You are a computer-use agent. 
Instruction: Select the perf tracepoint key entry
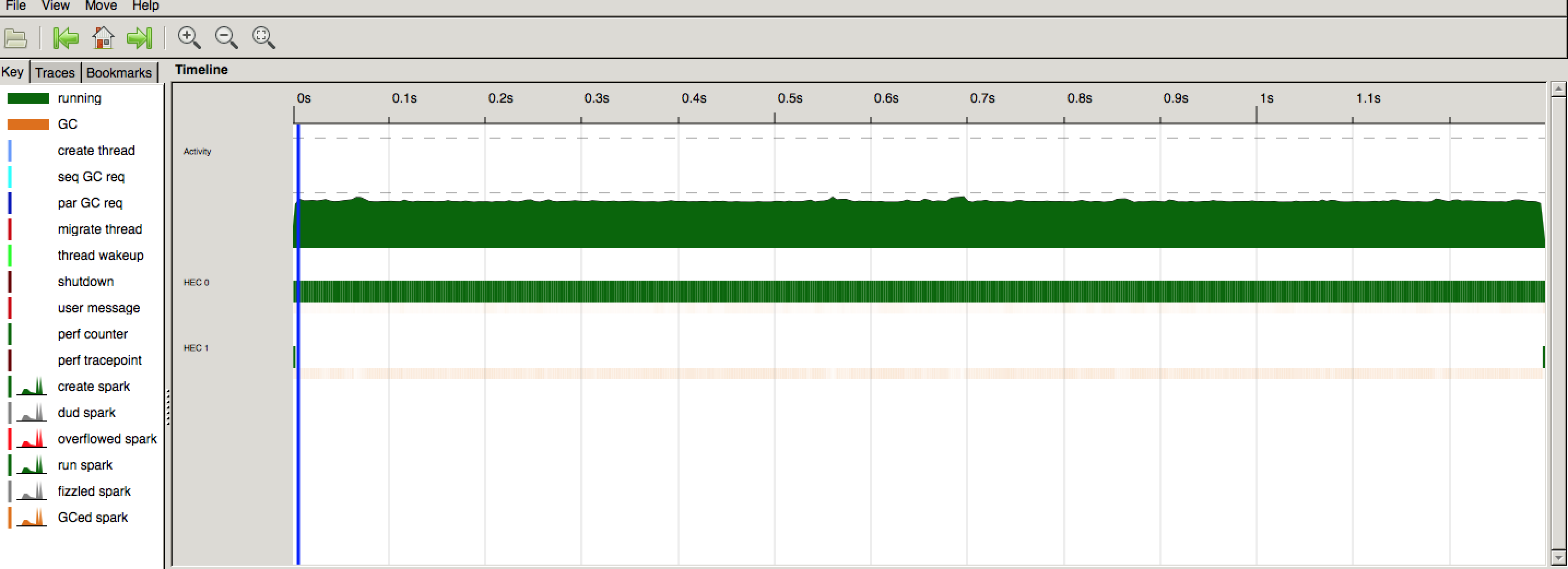(x=100, y=360)
